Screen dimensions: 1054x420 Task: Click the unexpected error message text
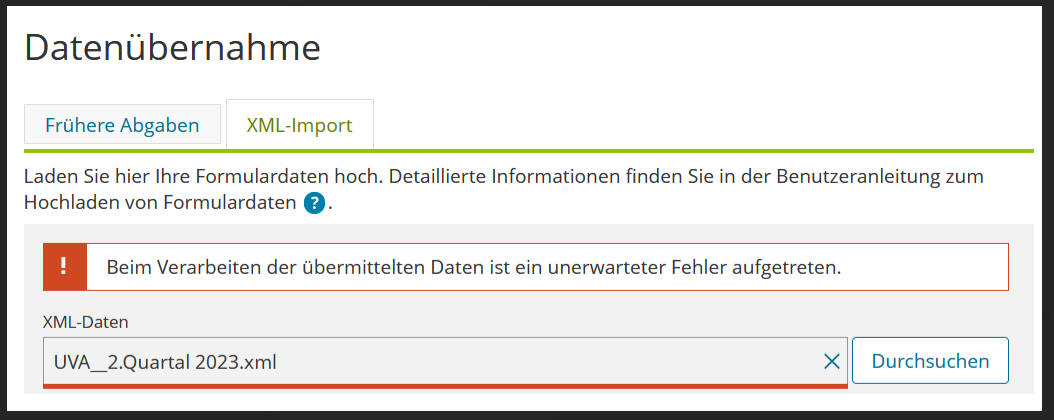tap(474, 267)
